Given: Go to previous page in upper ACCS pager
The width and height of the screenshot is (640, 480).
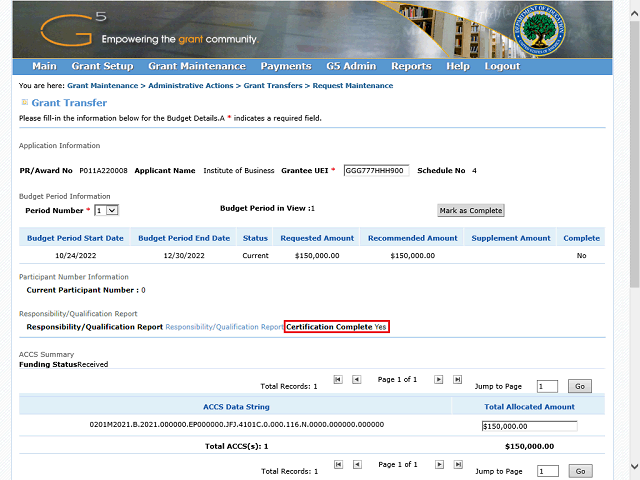Looking at the screenshot, I should (x=356, y=380).
